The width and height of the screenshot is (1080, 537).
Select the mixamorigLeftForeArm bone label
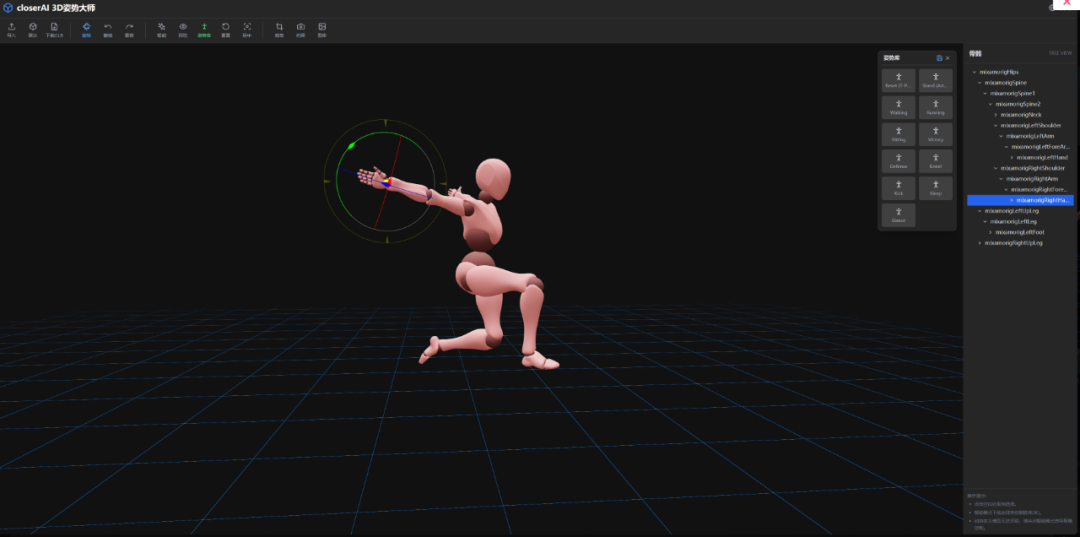tap(1040, 147)
